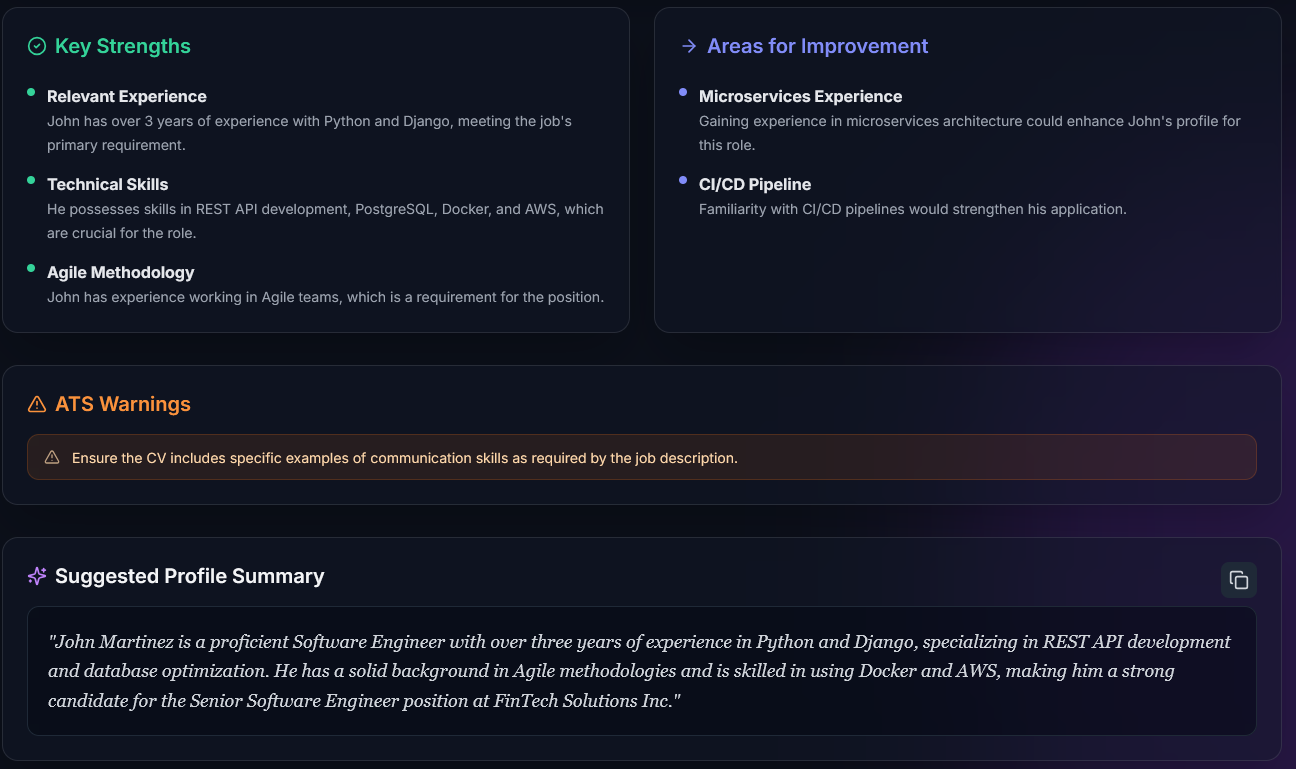1296x769 pixels.
Task: Click the Key Strengths checkmark icon
Action: [x=37, y=46]
